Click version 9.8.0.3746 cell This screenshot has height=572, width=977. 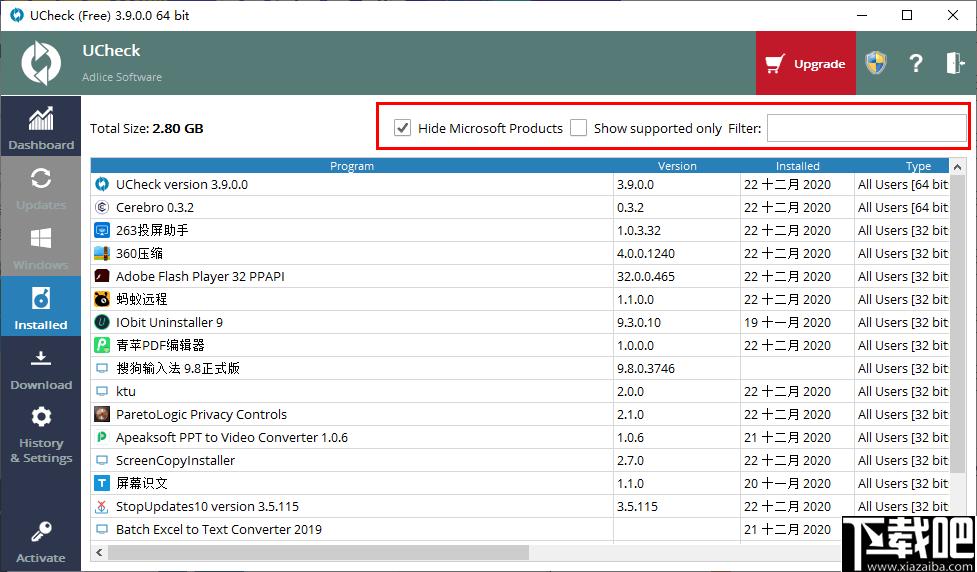[x=646, y=368]
